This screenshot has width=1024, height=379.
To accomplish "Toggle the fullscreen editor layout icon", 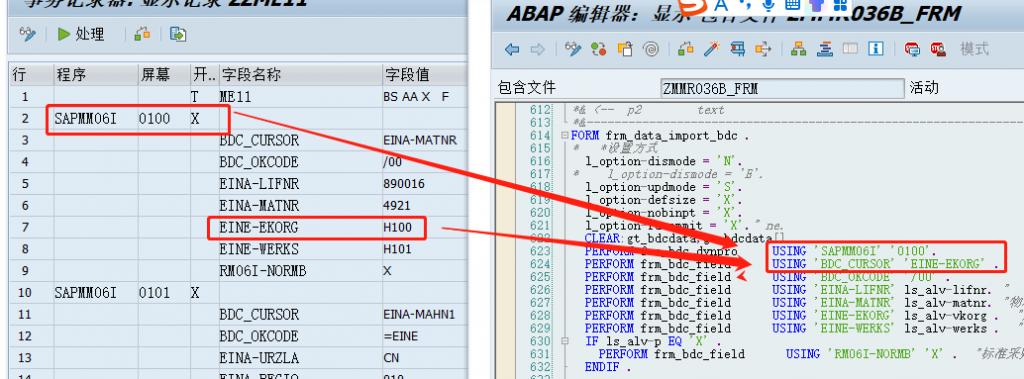I will tap(850, 49).
